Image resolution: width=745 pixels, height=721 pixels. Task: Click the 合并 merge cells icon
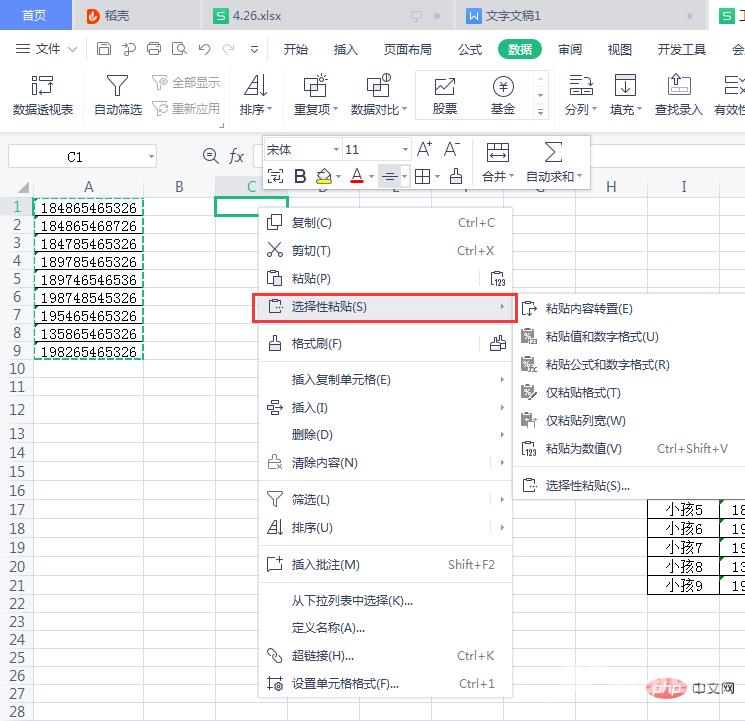tap(497, 152)
